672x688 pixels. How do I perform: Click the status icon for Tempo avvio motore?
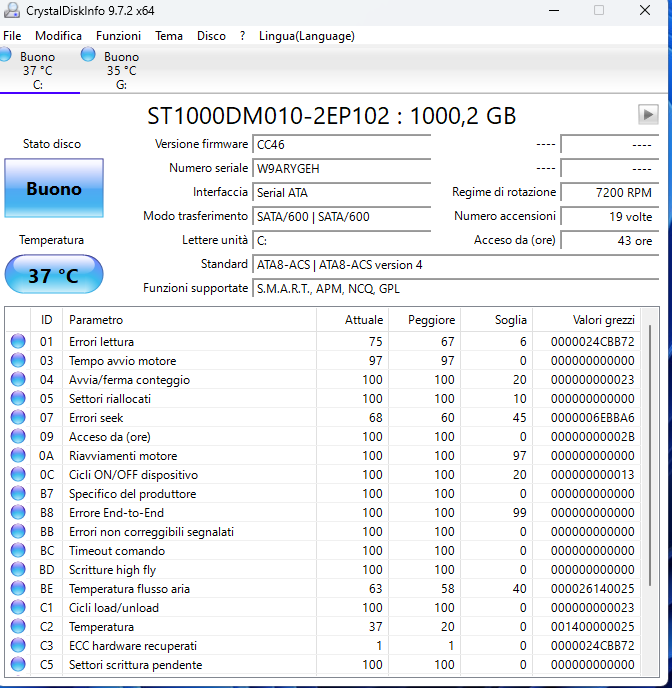click(18, 360)
